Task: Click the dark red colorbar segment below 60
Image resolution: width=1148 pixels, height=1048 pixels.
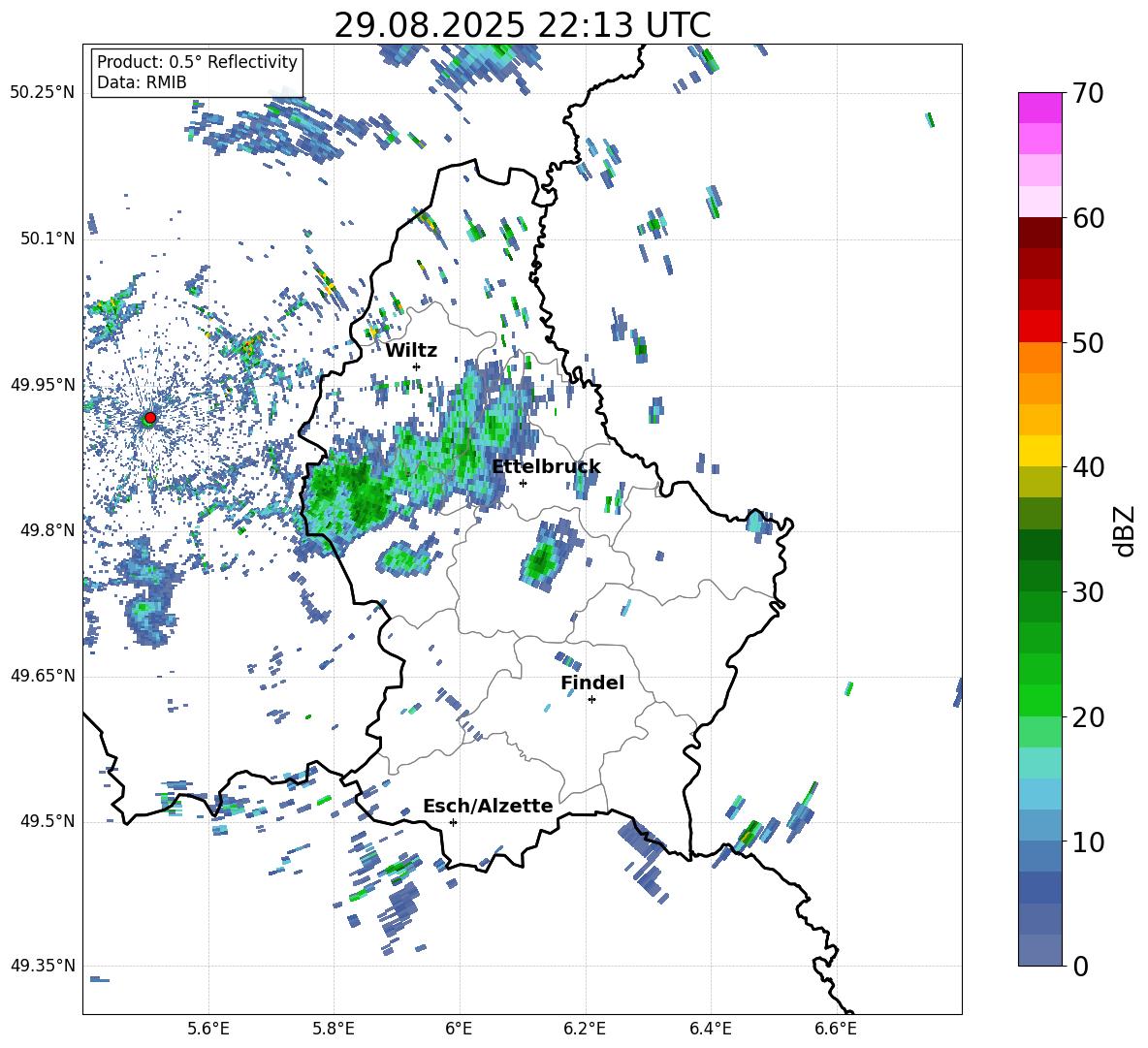Action: click(x=1039, y=232)
